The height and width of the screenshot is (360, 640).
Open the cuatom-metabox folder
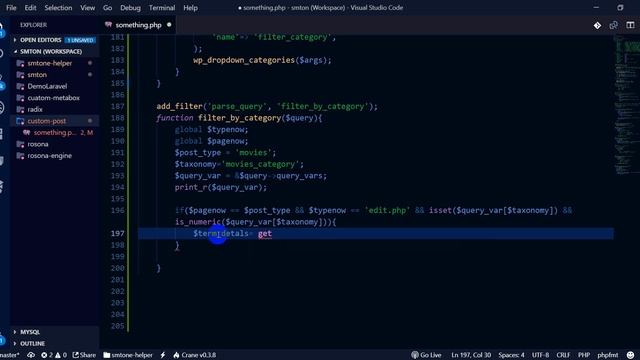coord(53,98)
